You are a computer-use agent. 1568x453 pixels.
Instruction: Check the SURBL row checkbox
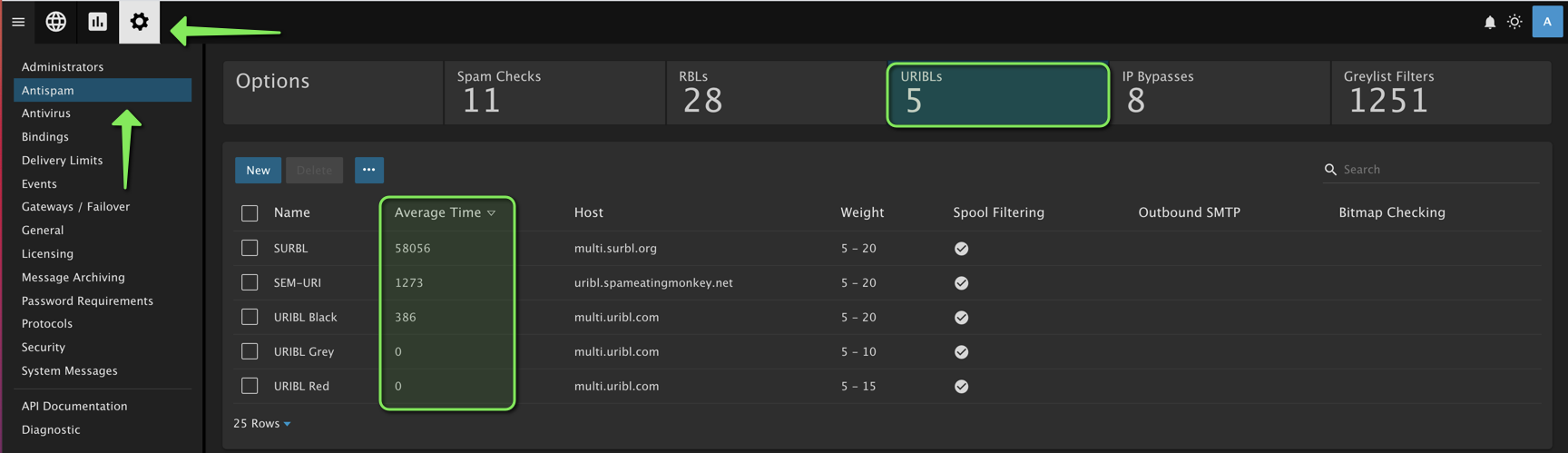tap(250, 248)
